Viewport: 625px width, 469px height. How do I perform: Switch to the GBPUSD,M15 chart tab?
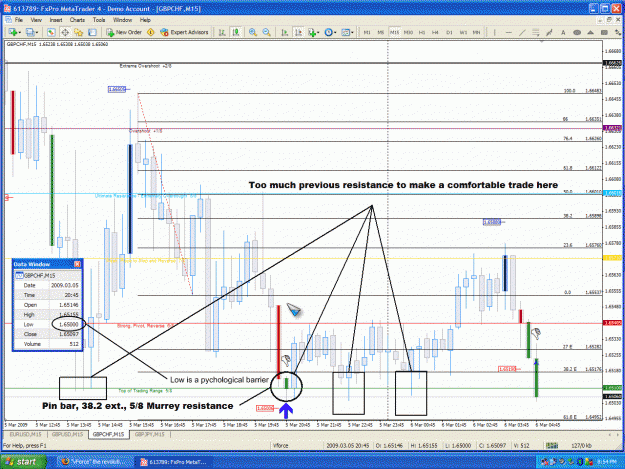pos(67,434)
